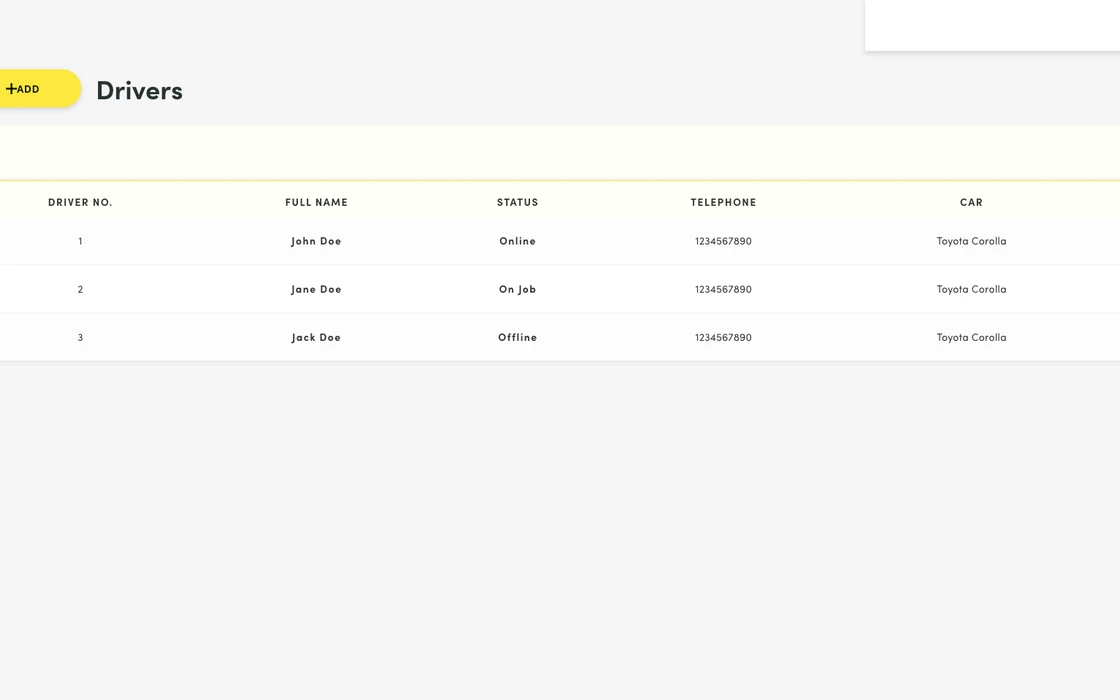1120x700 pixels.
Task: Click Jack Doe's Toyota Corolla cell
Action: point(971,337)
